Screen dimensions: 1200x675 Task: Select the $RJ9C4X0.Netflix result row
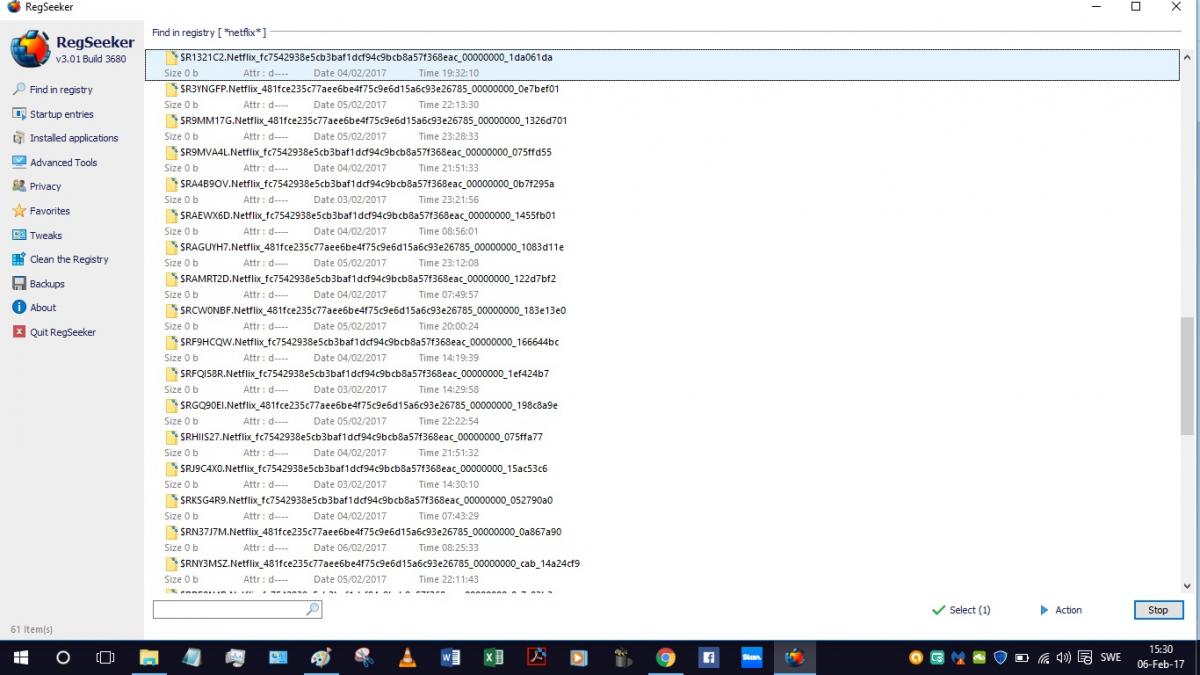[663, 477]
